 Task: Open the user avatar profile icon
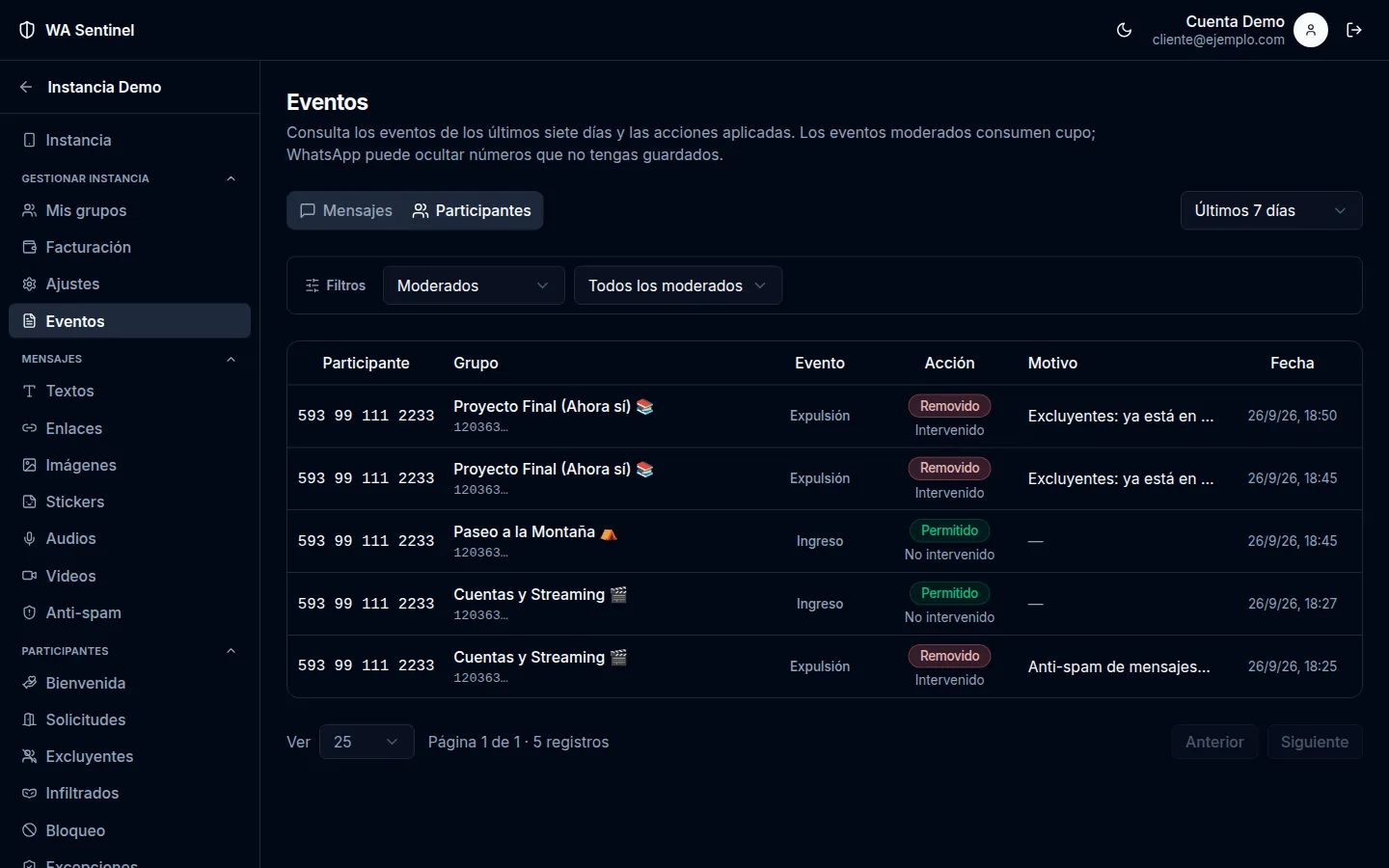tap(1311, 30)
